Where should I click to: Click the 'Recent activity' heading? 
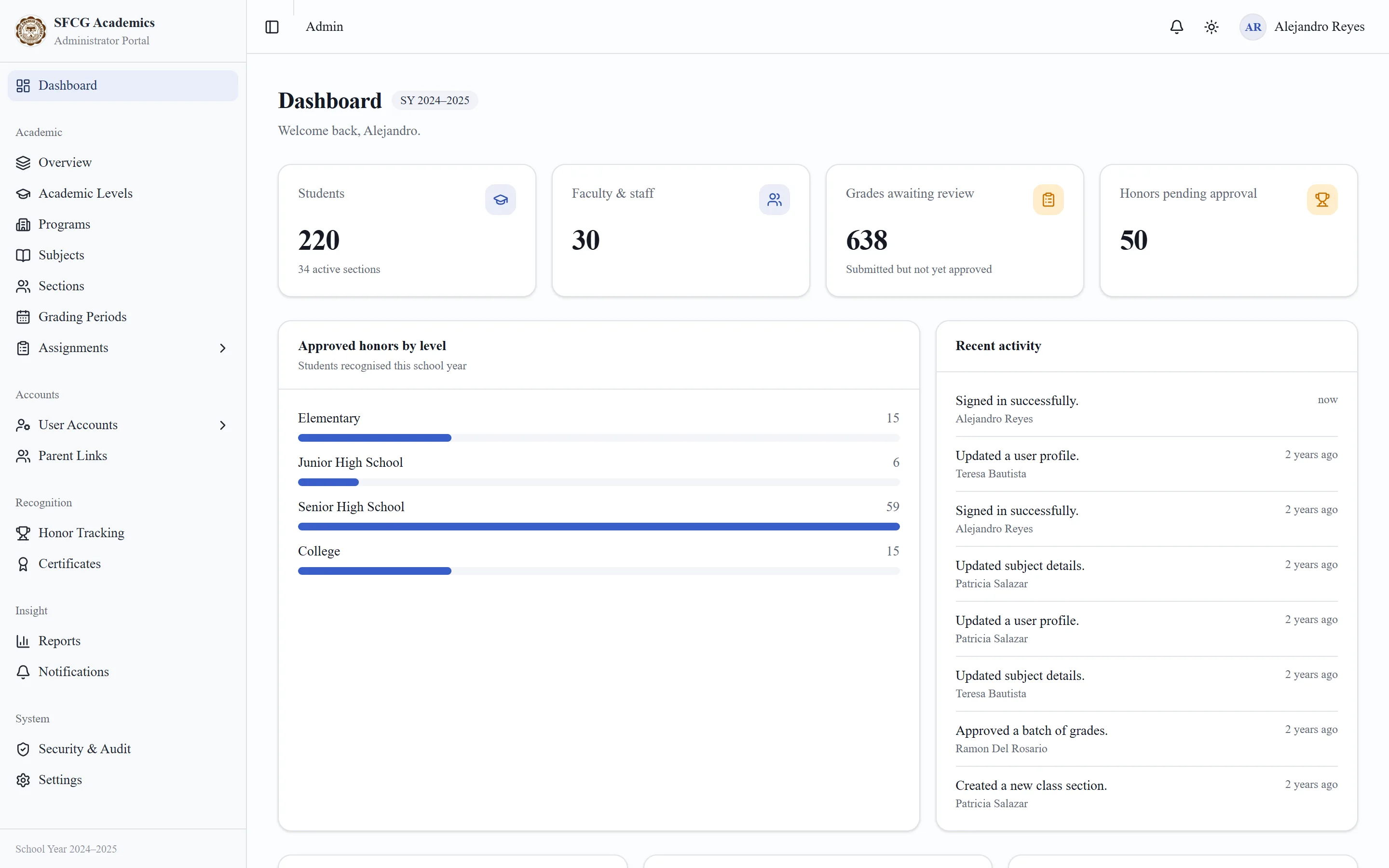(998, 346)
